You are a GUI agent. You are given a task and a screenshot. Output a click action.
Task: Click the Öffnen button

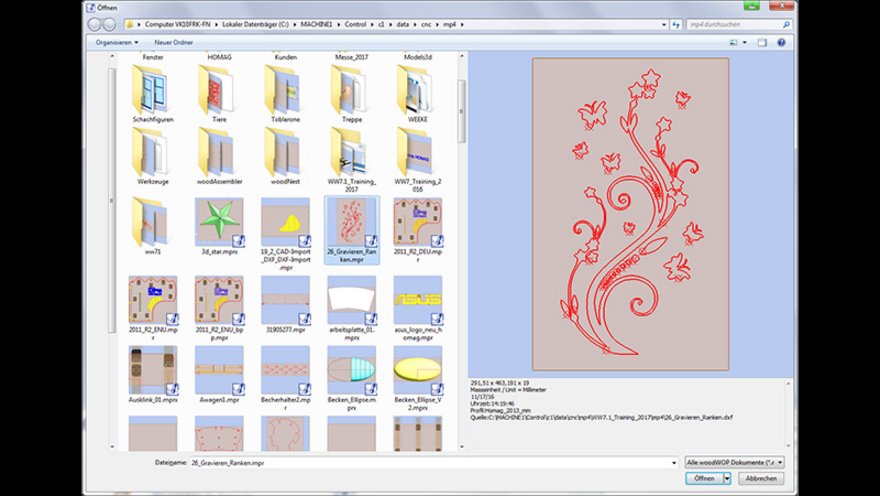704,479
